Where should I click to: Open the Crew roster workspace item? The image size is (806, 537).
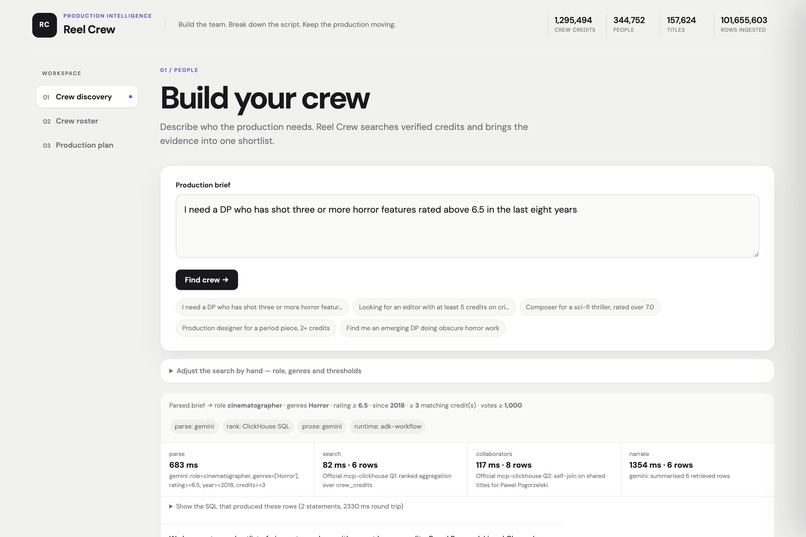click(87, 121)
